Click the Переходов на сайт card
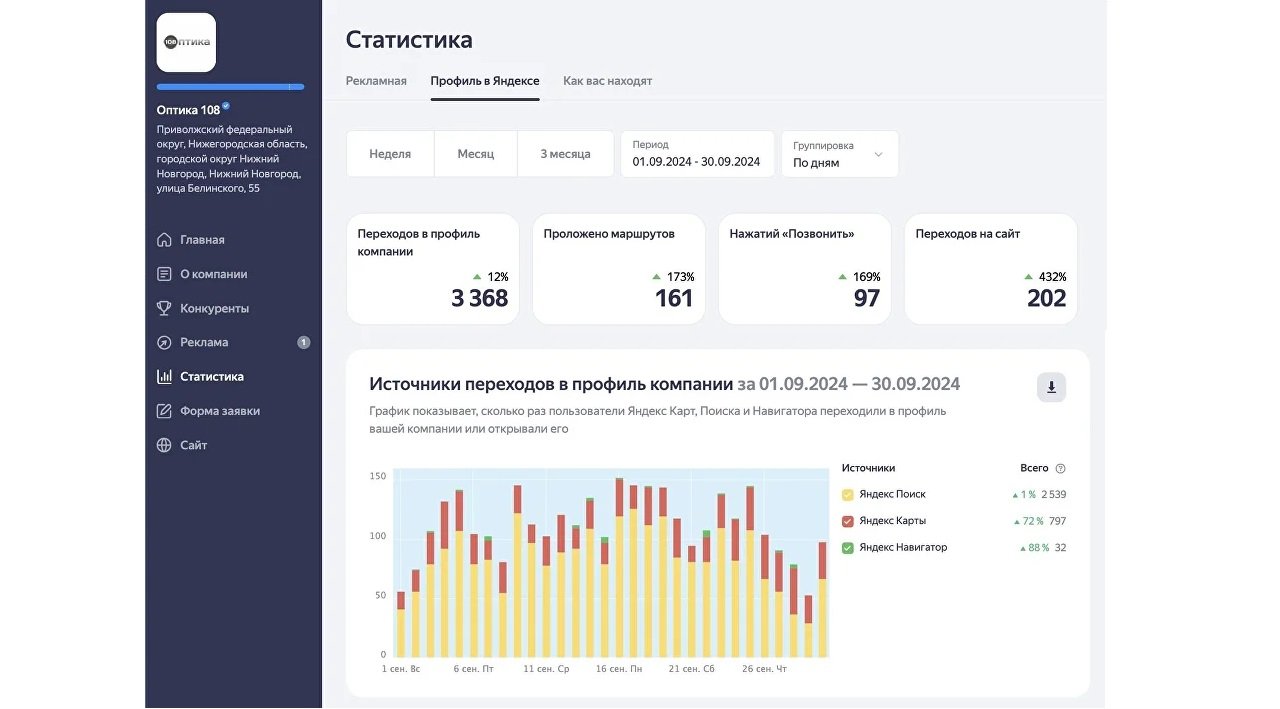The image size is (1280, 709). pyautogui.click(x=991, y=269)
